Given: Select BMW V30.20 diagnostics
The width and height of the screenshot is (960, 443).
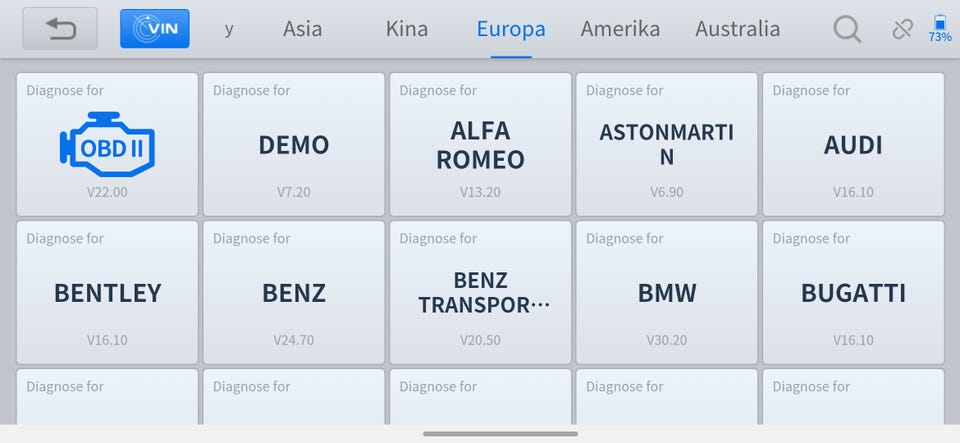Looking at the screenshot, I should click(667, 292).
